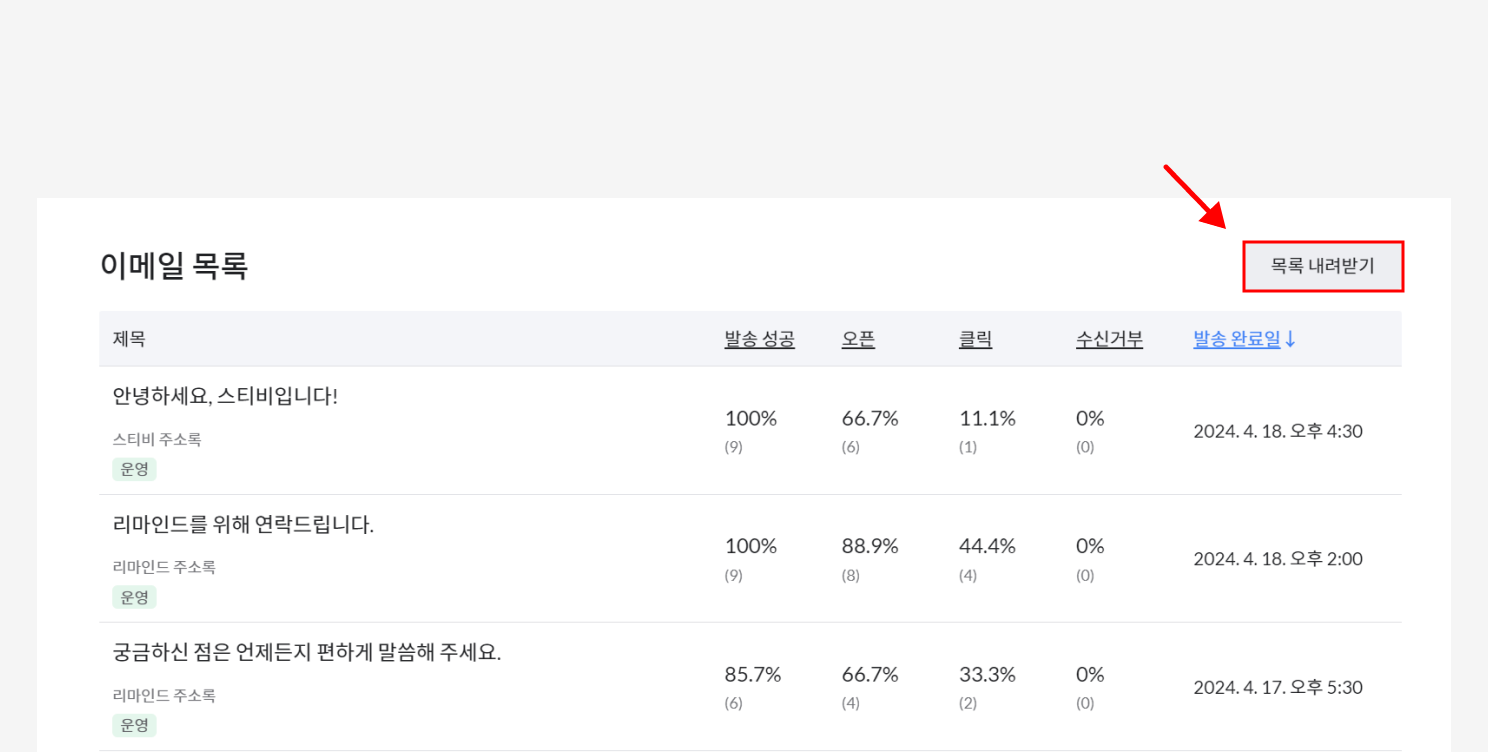
Task: Click the 목록 내려받기 button
Action: click(x=1322, y=266)
